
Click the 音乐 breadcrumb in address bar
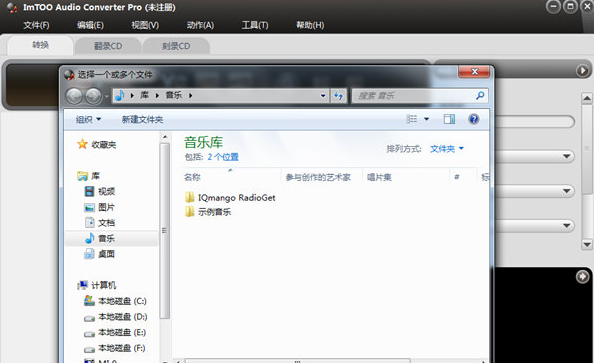(x=174, y=95)
